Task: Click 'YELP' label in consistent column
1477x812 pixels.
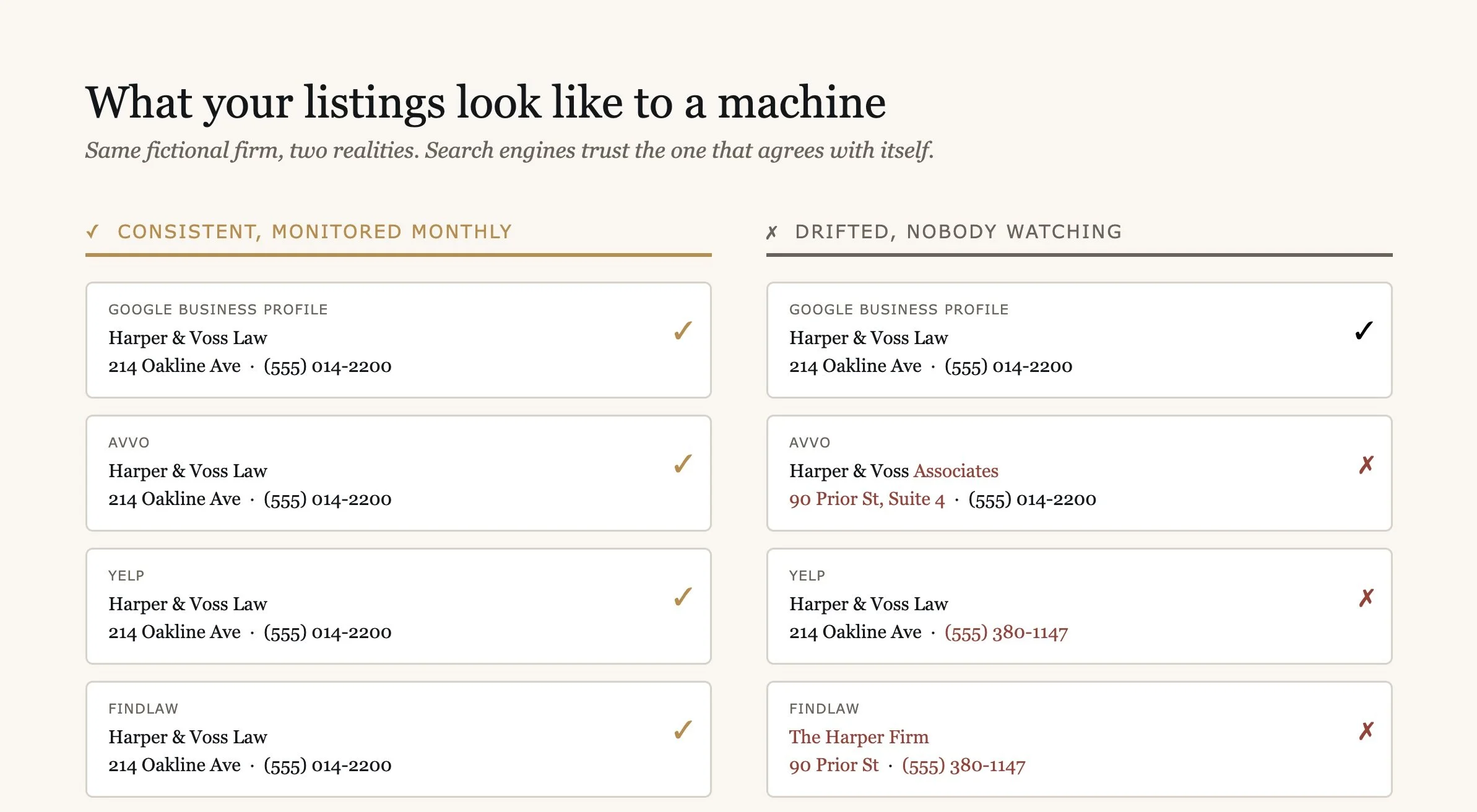Action: (126, 576)
